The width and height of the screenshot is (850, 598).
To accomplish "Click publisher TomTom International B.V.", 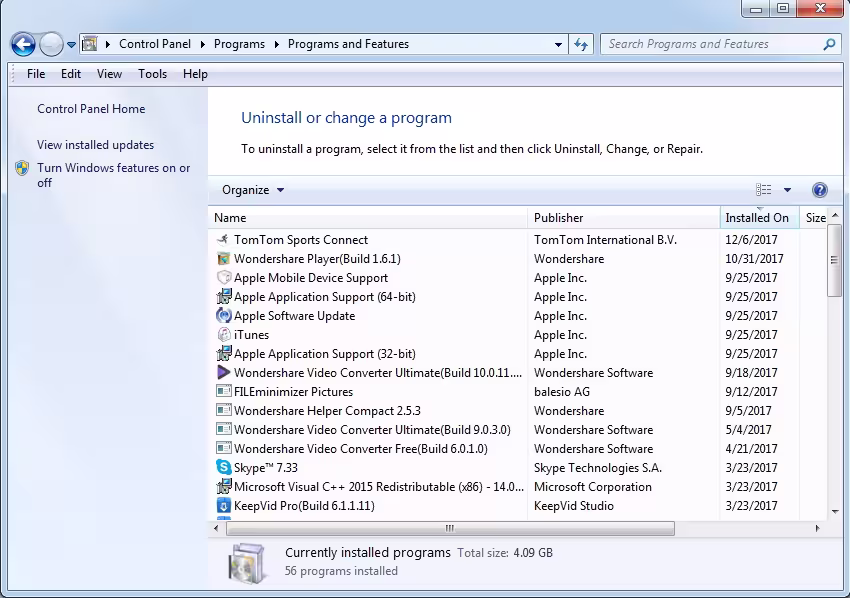I will (x=605, y=240).
